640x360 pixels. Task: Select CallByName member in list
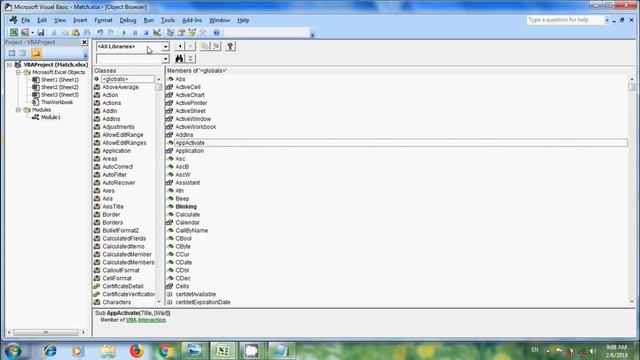191,231
